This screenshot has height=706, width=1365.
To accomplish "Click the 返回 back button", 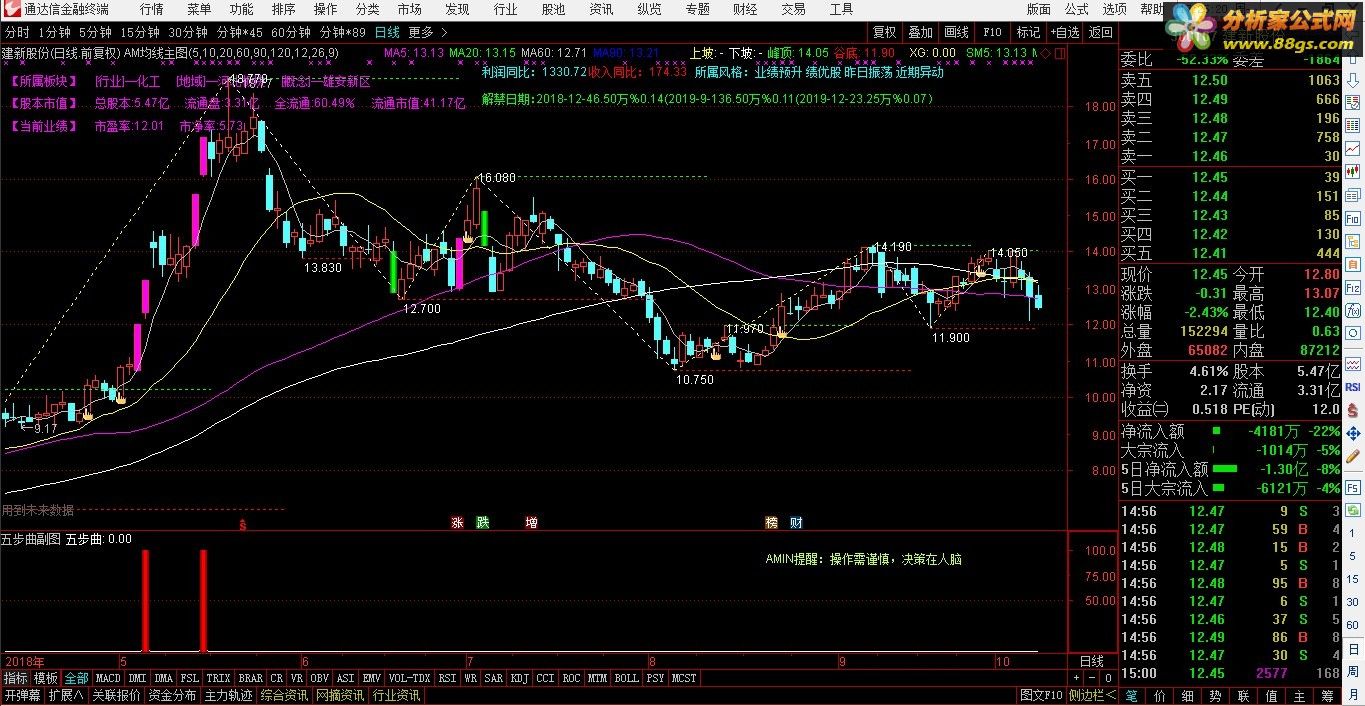I will click(x=1101, y=32).
